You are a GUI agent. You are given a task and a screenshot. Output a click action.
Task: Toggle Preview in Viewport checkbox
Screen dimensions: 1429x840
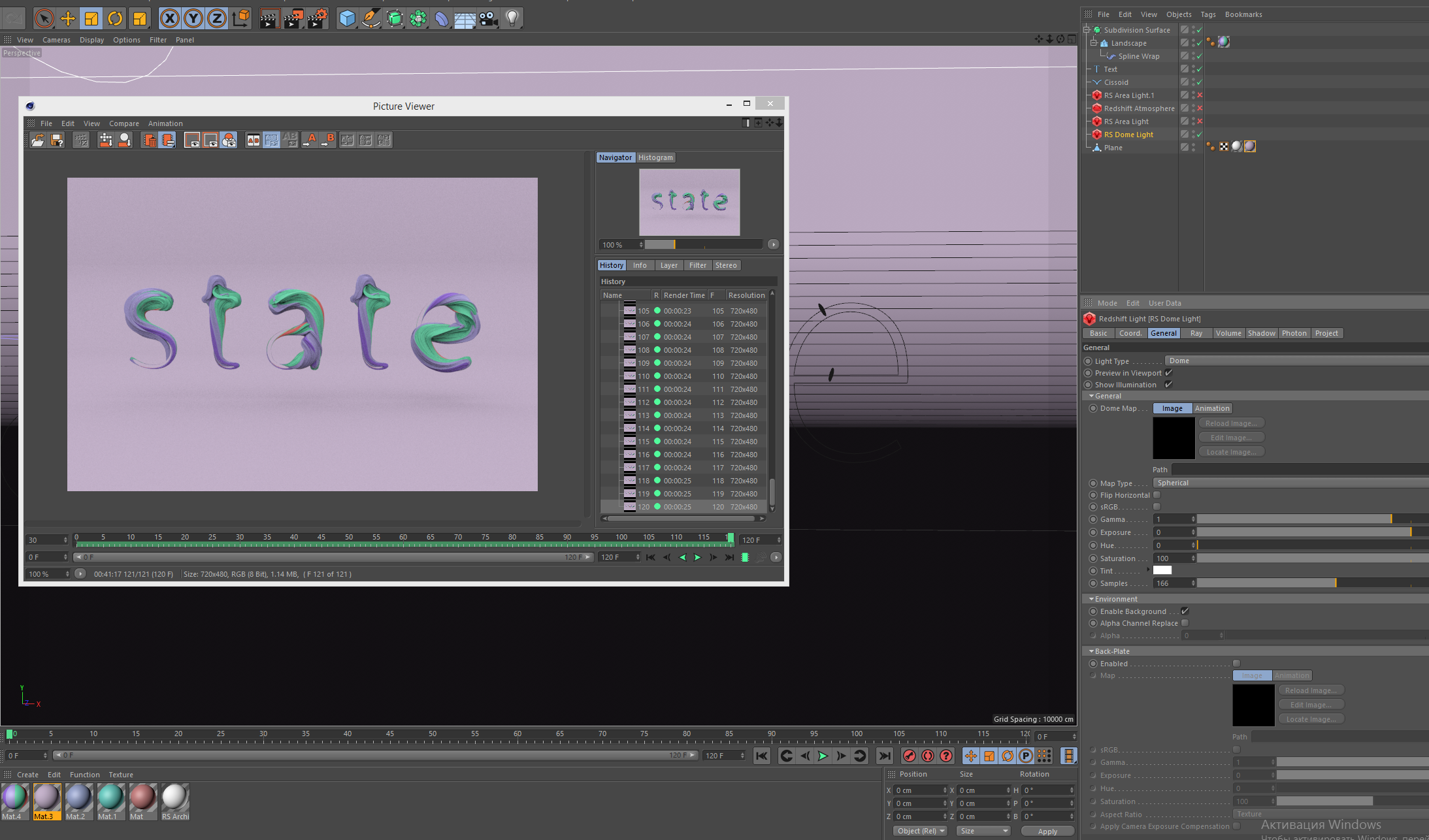coord(1168,373)
